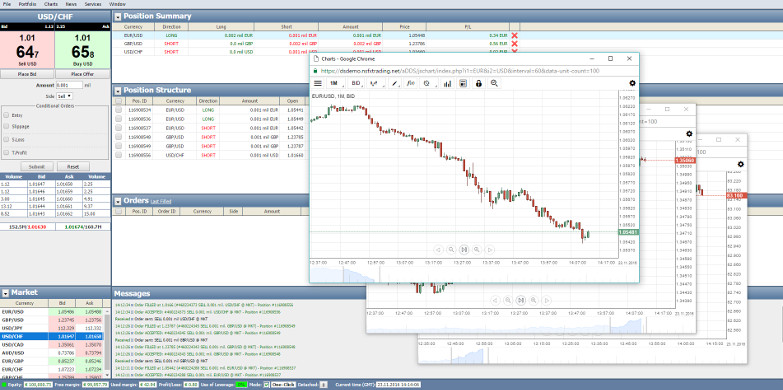Close the EUR/USD position with red X

click(x=515, y=35)
